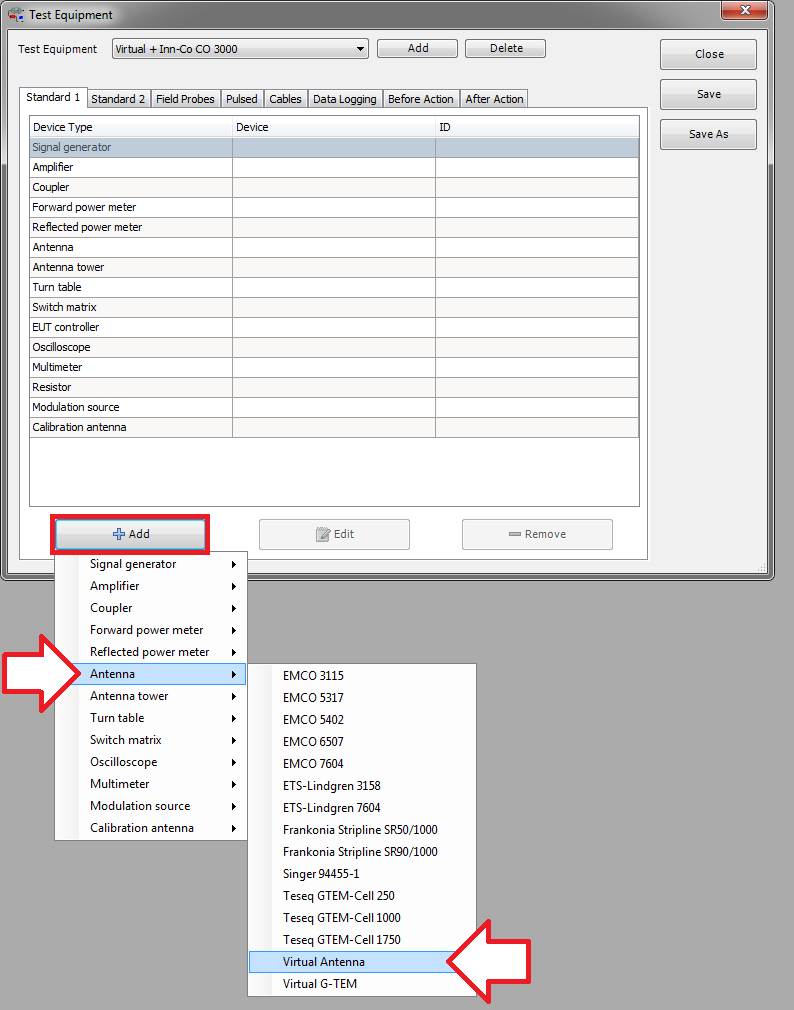This screenshot has height=1010, width=794.
Task: Select the Amplifier table row
Action: point(334,167)
